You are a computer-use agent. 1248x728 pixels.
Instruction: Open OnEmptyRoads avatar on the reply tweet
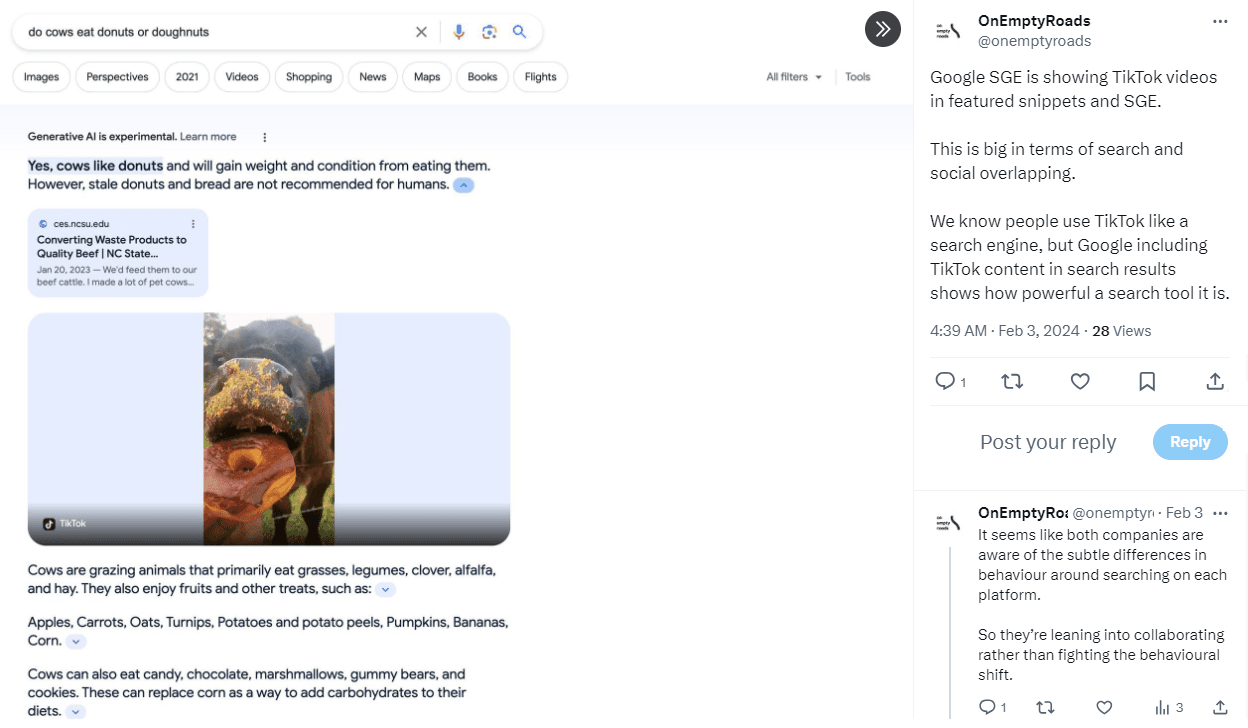tap(947, 522)
